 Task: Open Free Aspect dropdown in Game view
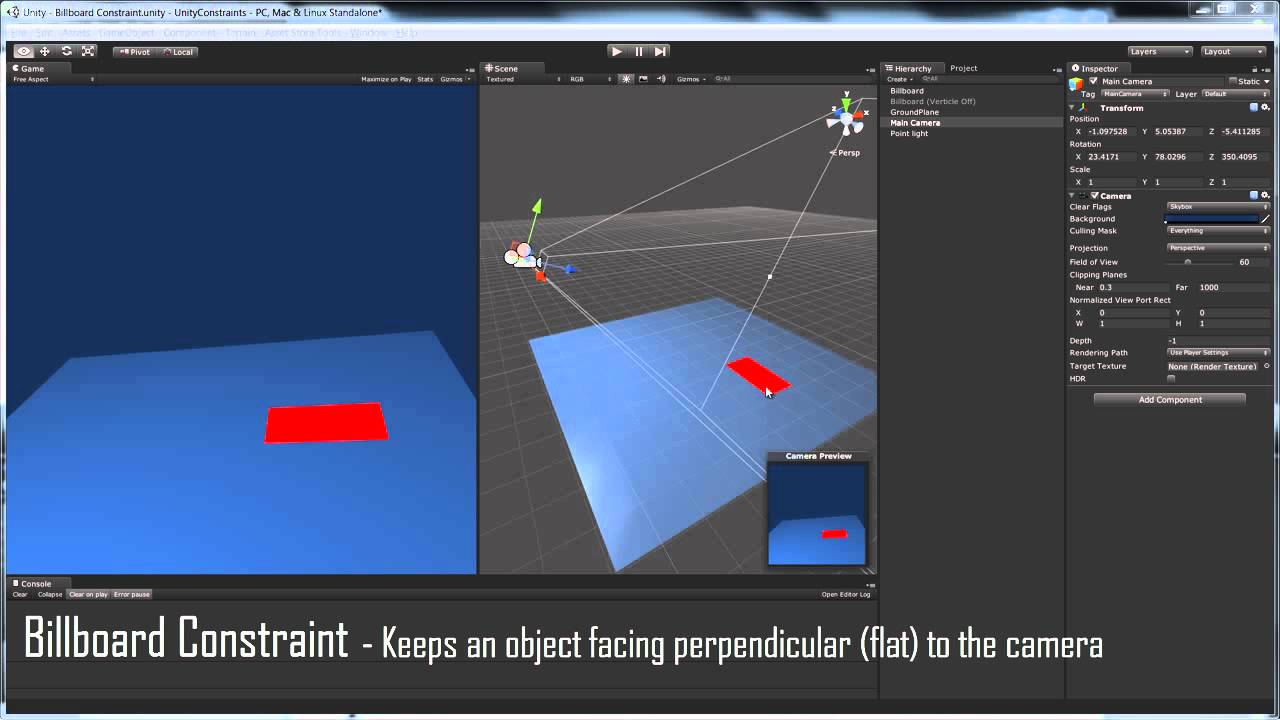click(x=54, y=79)
